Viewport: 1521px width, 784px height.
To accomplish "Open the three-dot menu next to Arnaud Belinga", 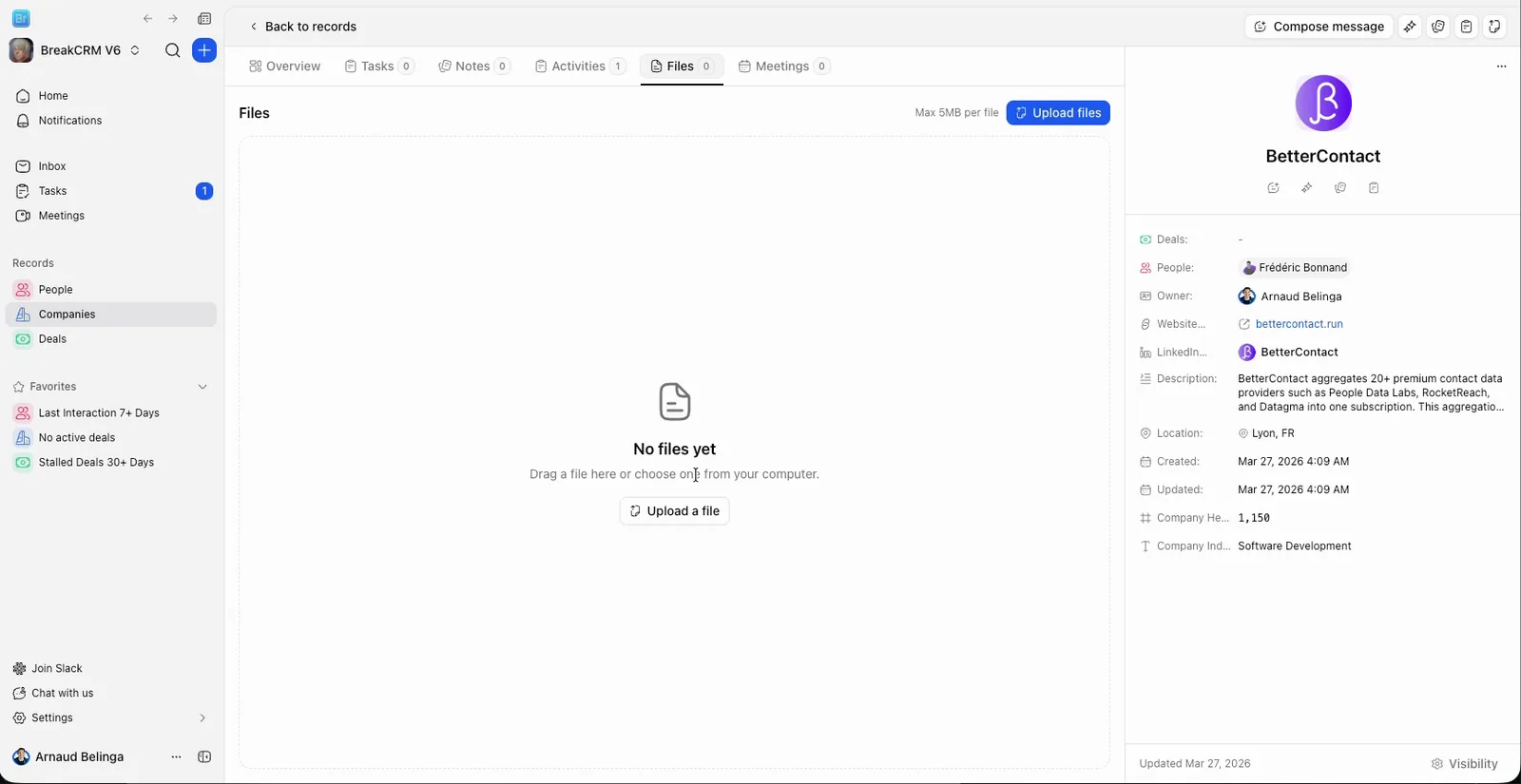I will pos(176,757).
